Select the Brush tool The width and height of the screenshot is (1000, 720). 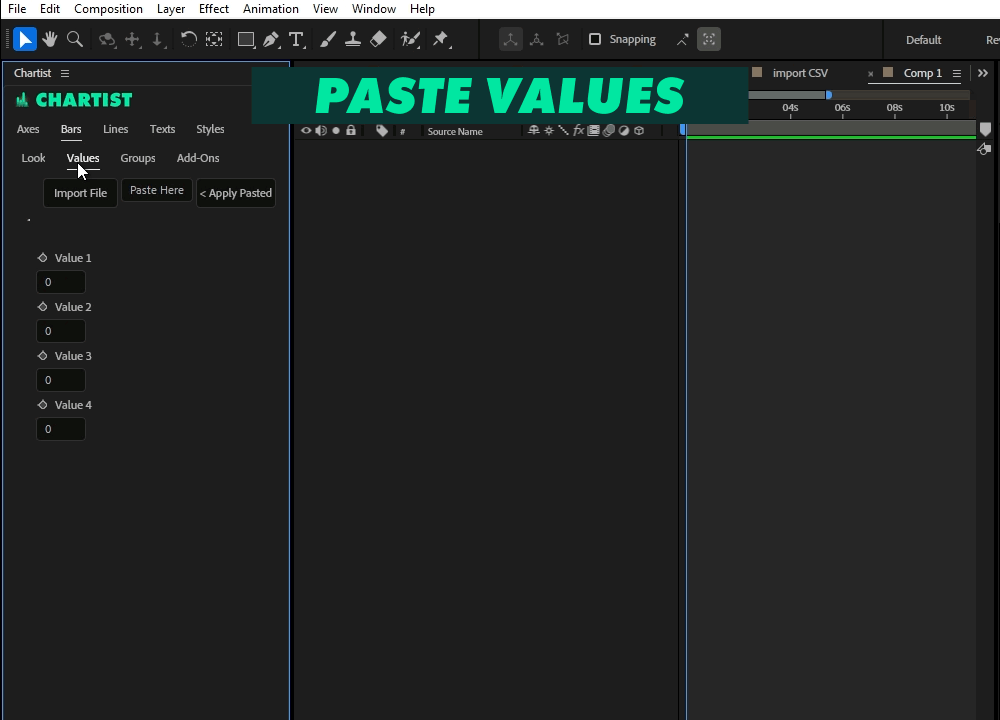(328, 39)
